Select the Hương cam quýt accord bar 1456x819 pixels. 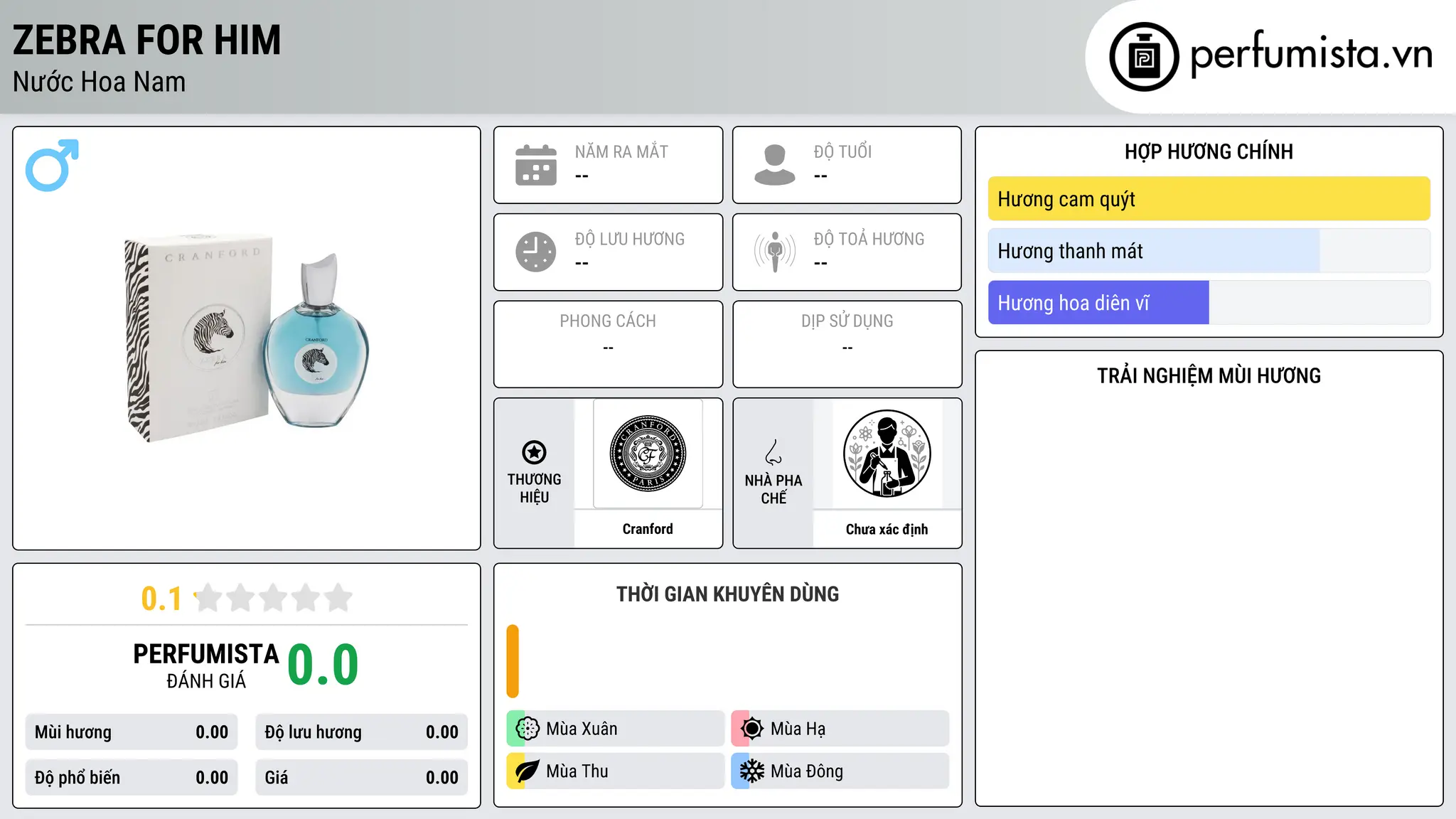click(1209, 199)
